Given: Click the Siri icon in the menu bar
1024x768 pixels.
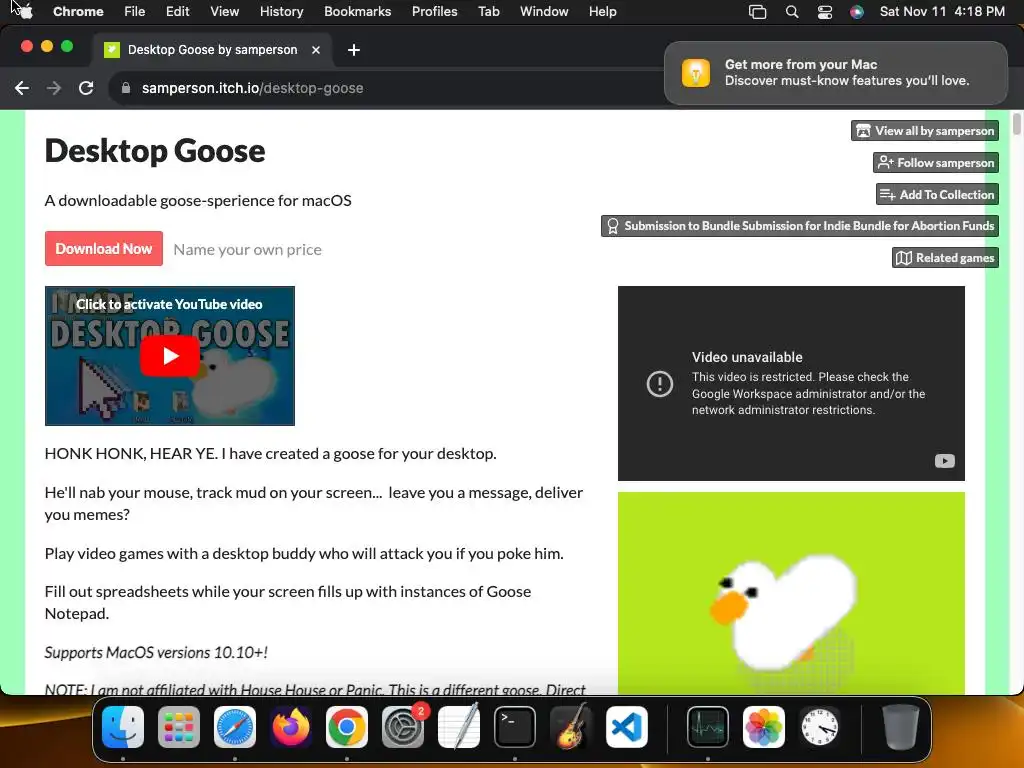Looking at the screenshot, I should 857,12.
